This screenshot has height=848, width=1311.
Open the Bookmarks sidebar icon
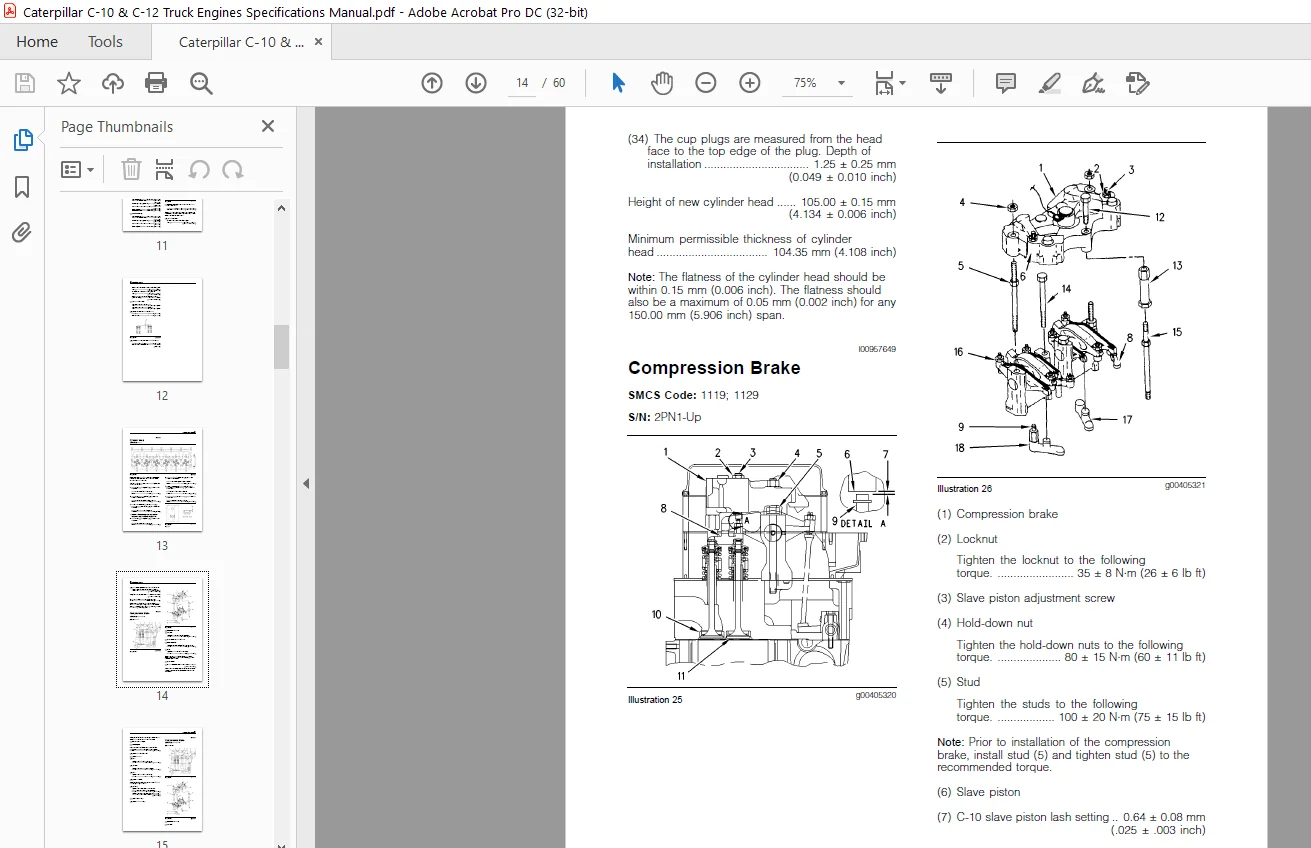pos(22,187)
